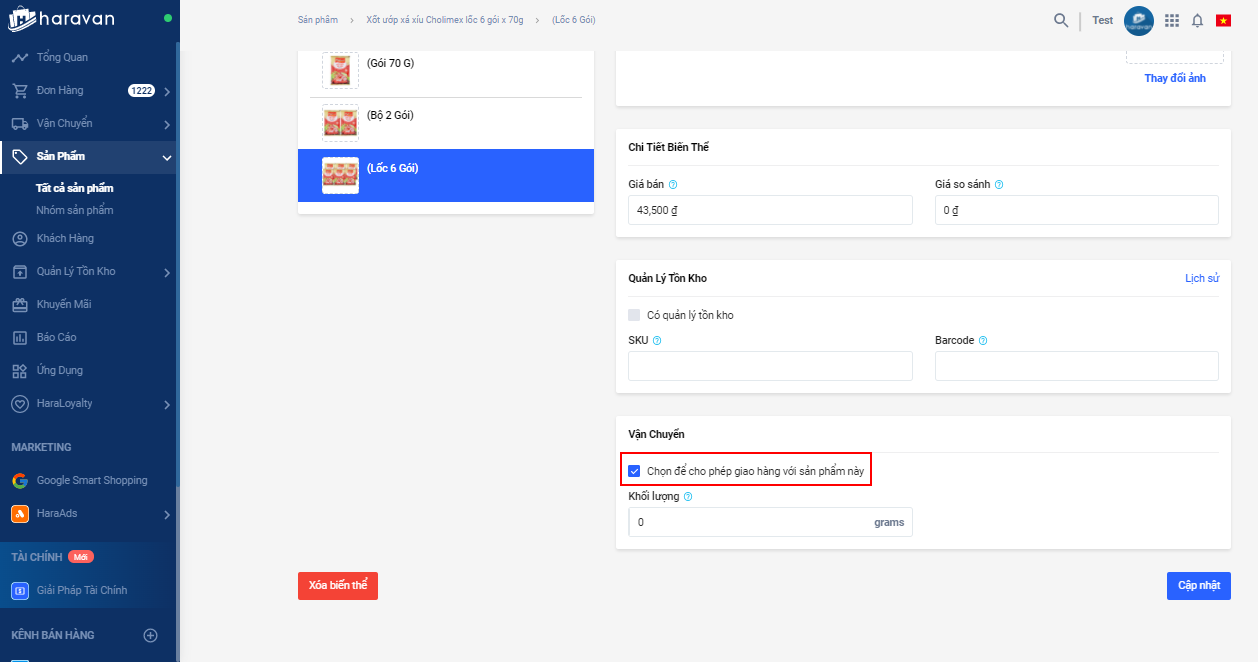Click the red Xóa biến thể button
This screenshot has height=662, width=1258.
[338, 586]
